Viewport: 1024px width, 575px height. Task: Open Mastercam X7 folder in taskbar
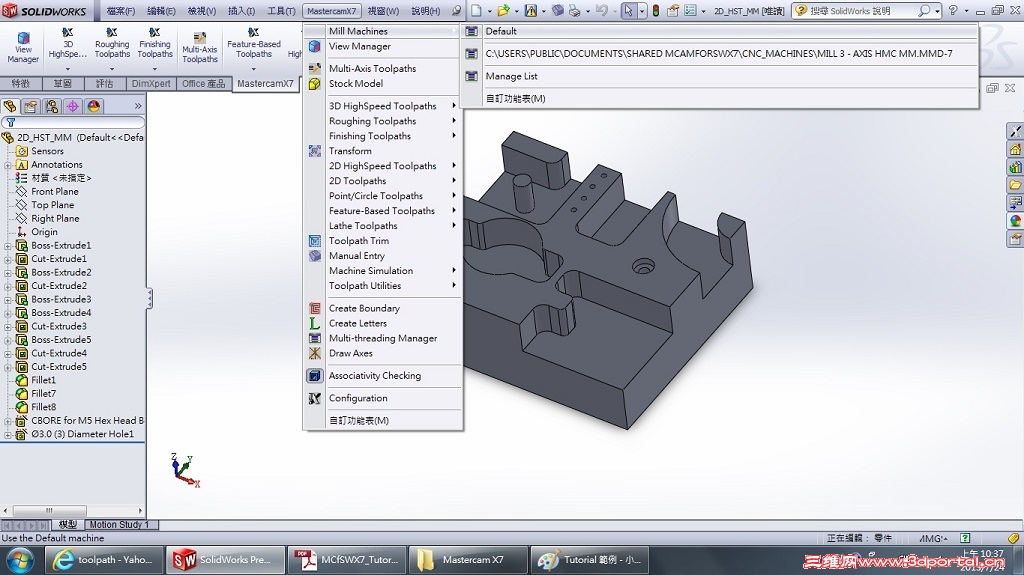[468, 560]
